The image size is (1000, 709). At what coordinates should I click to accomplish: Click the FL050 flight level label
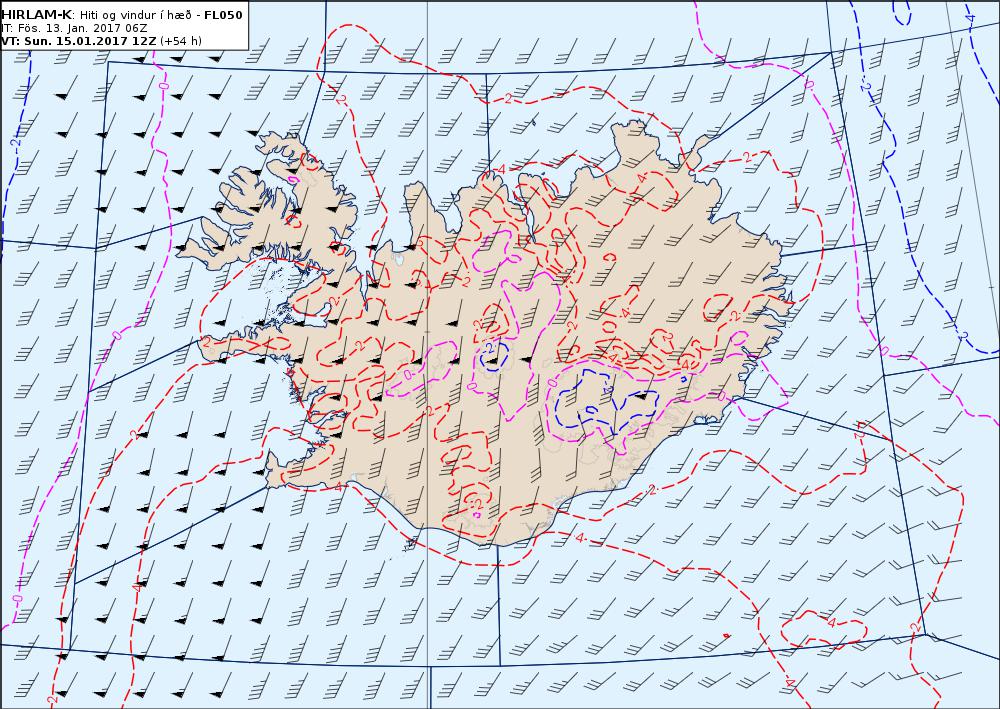223,15
